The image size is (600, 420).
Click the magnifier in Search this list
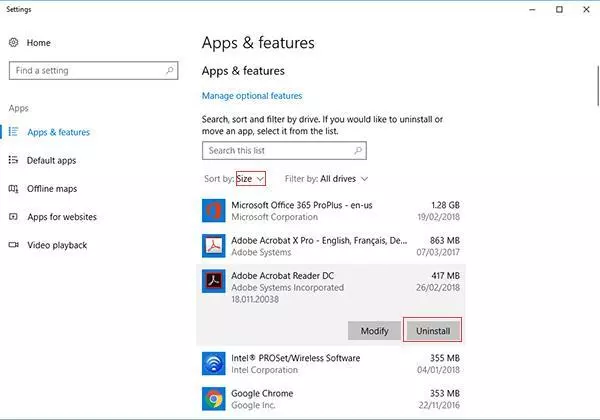tap(358, 150)
